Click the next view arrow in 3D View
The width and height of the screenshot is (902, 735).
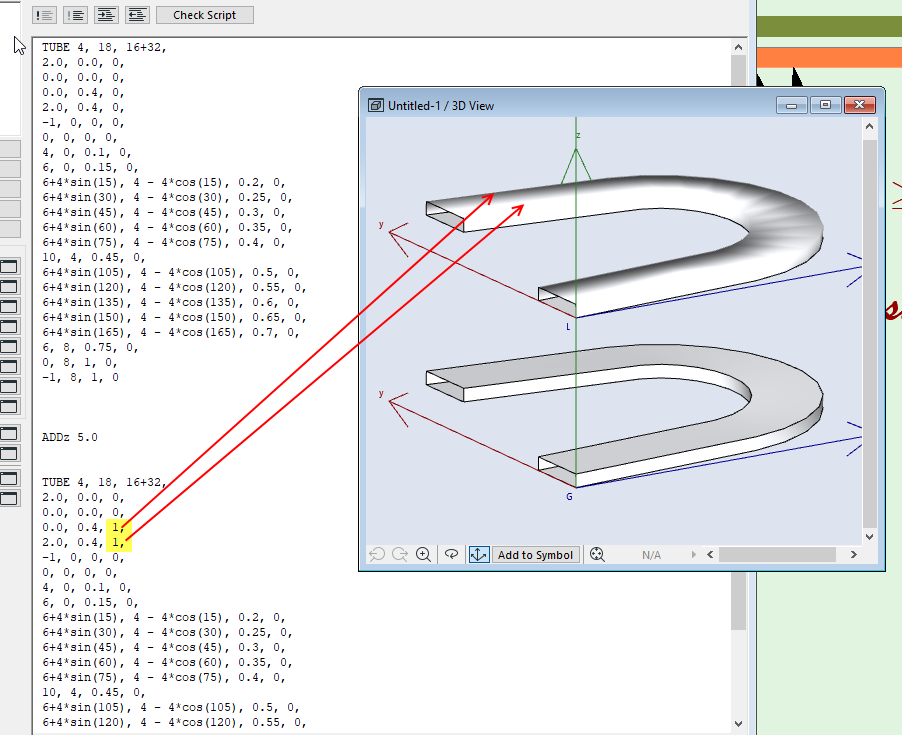400,554
